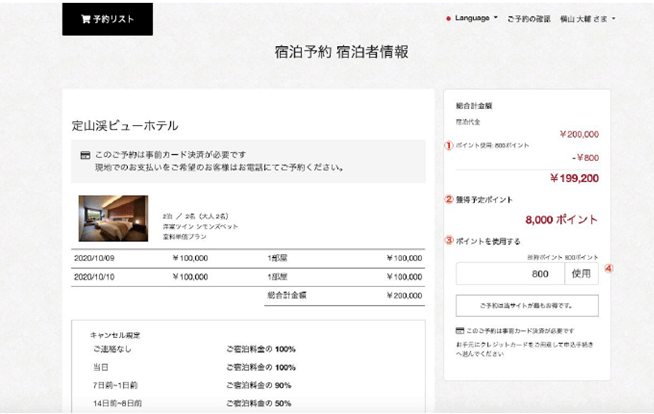This screenshot has width=654, height=414.
Task: Select ご宿泊料金の 50% text
Action: (259, 403)
